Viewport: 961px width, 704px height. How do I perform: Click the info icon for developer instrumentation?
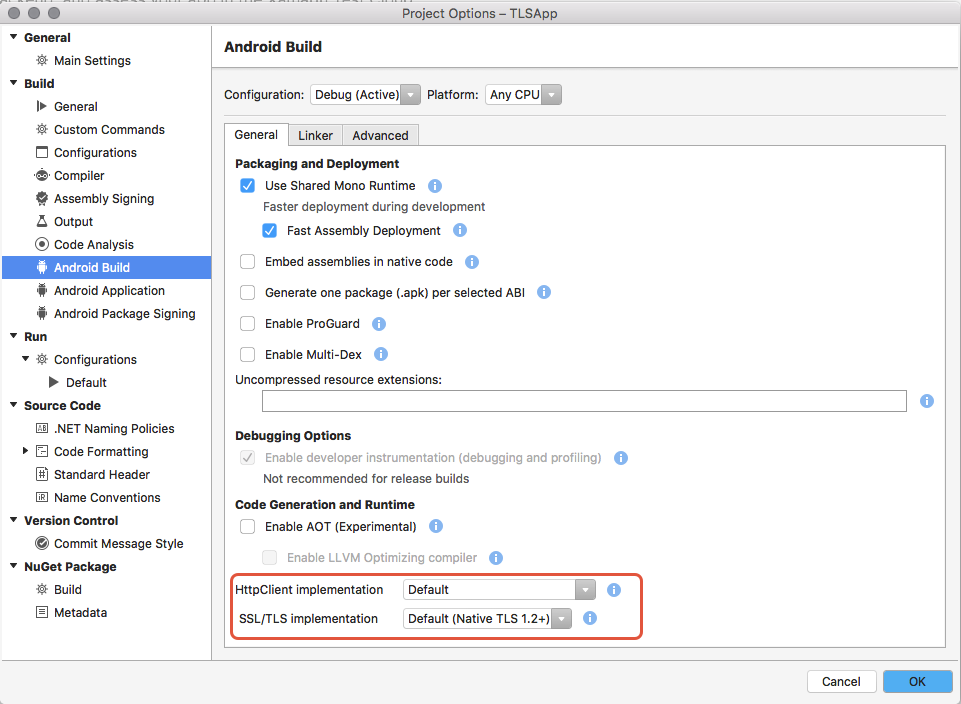[x=621, y=458]
